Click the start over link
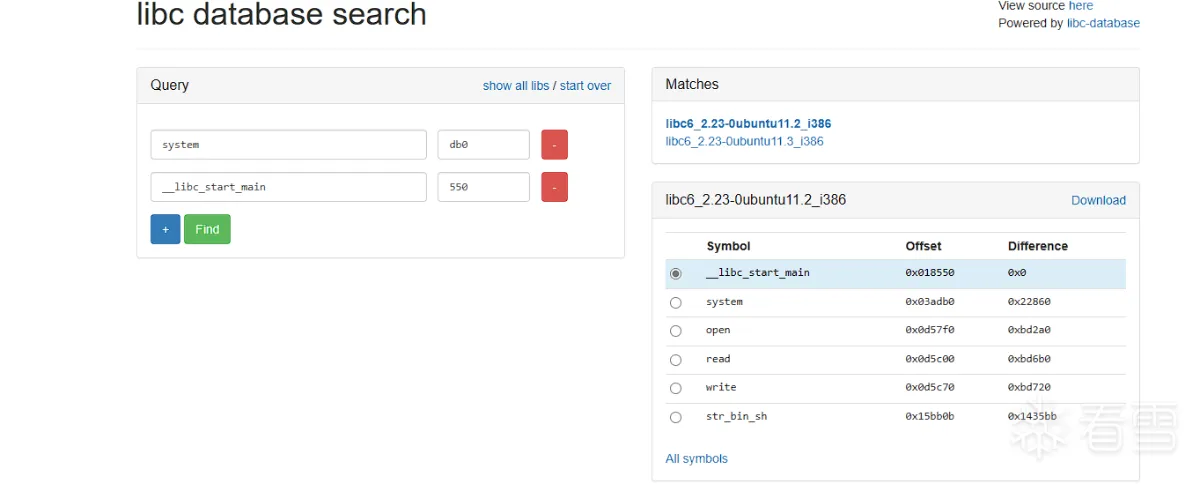1200x484 pixels. coord(585,86)
